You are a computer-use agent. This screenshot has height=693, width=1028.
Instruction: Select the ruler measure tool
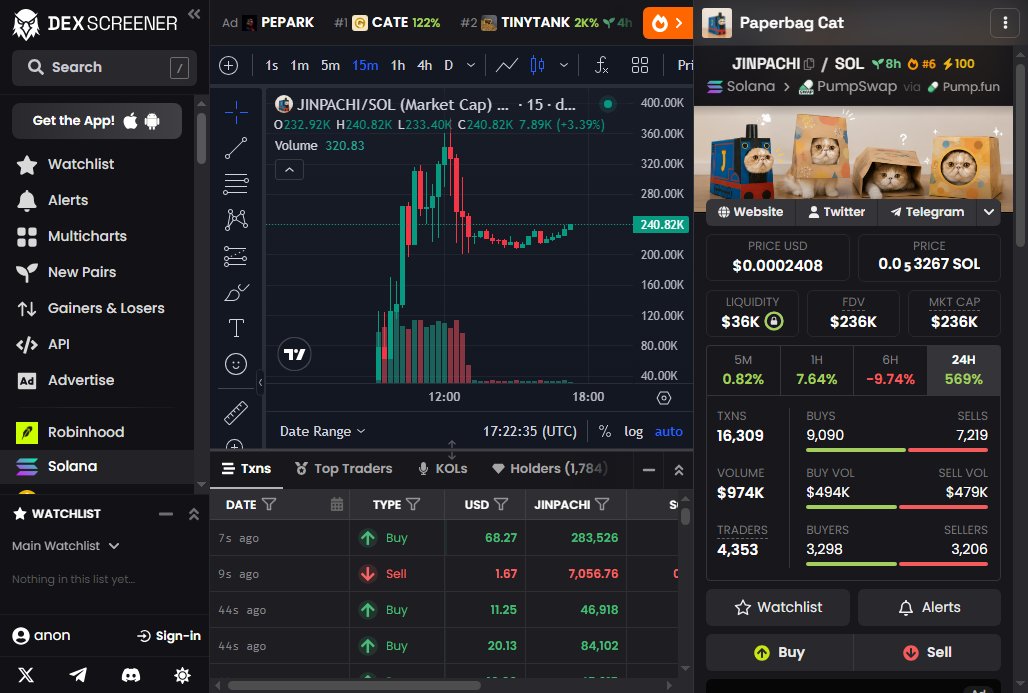click(236, 412)
